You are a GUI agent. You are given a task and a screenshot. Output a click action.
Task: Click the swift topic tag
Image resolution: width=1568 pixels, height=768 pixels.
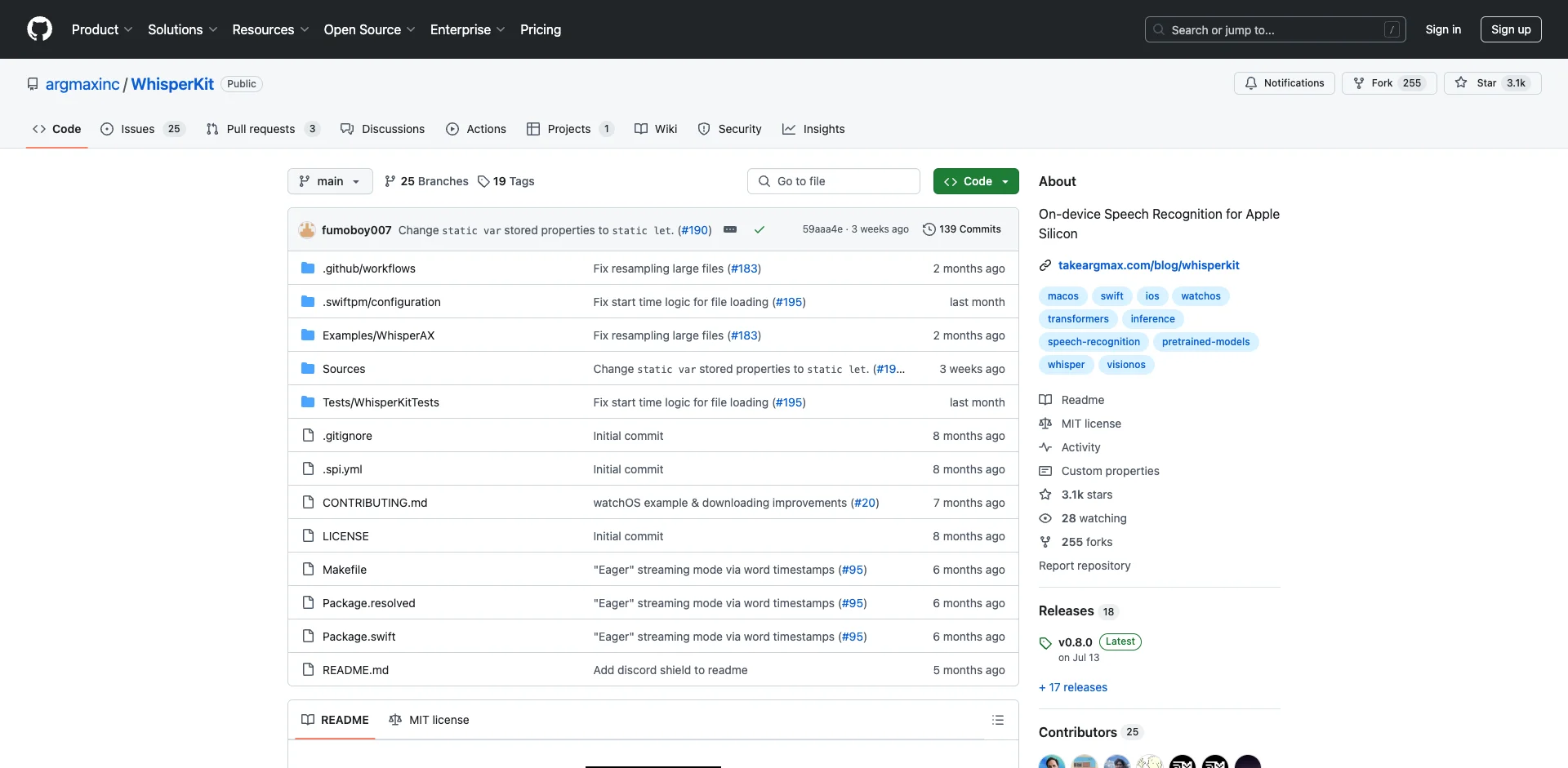[1111, 296]
